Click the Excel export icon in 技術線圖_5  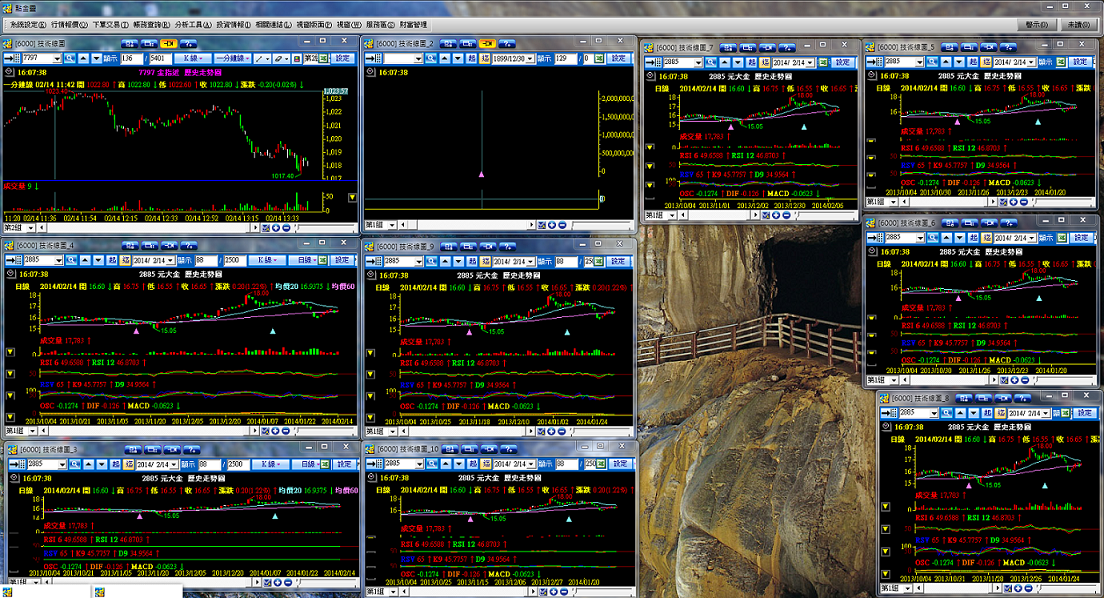(x=1062, y=62)
